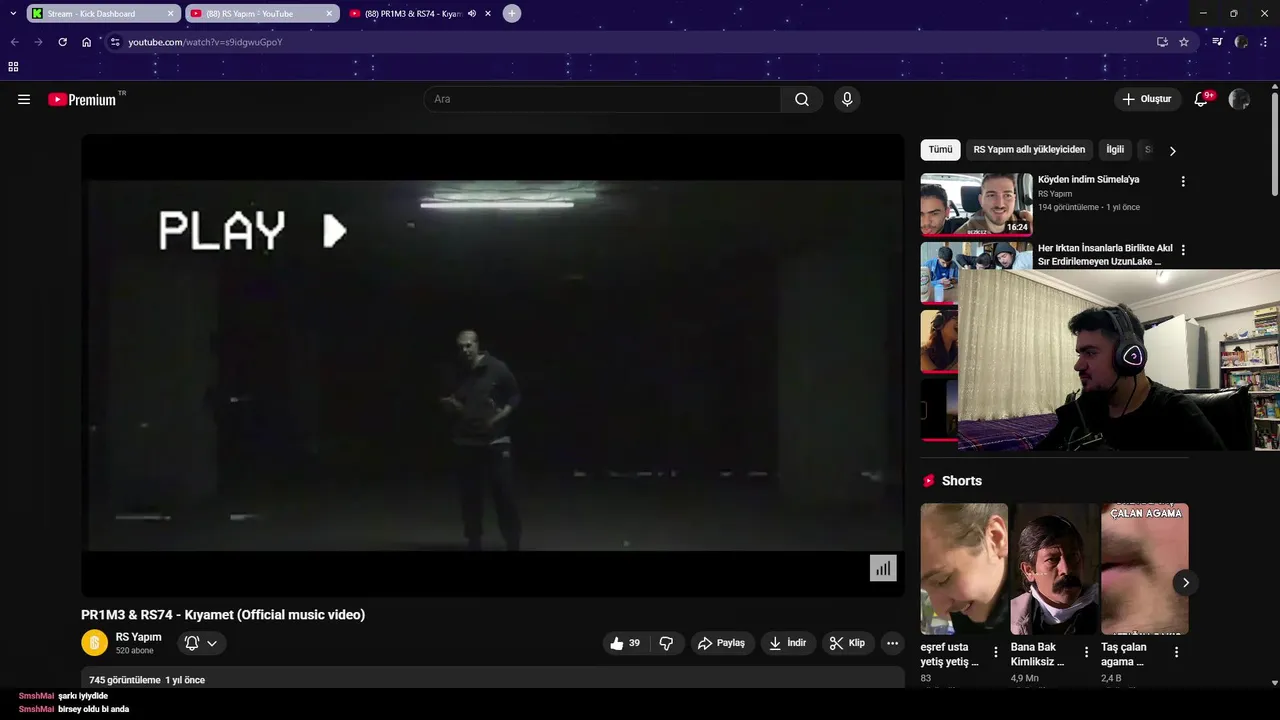Reload the page in browser
1280x720 pixels.
(62, 42)
